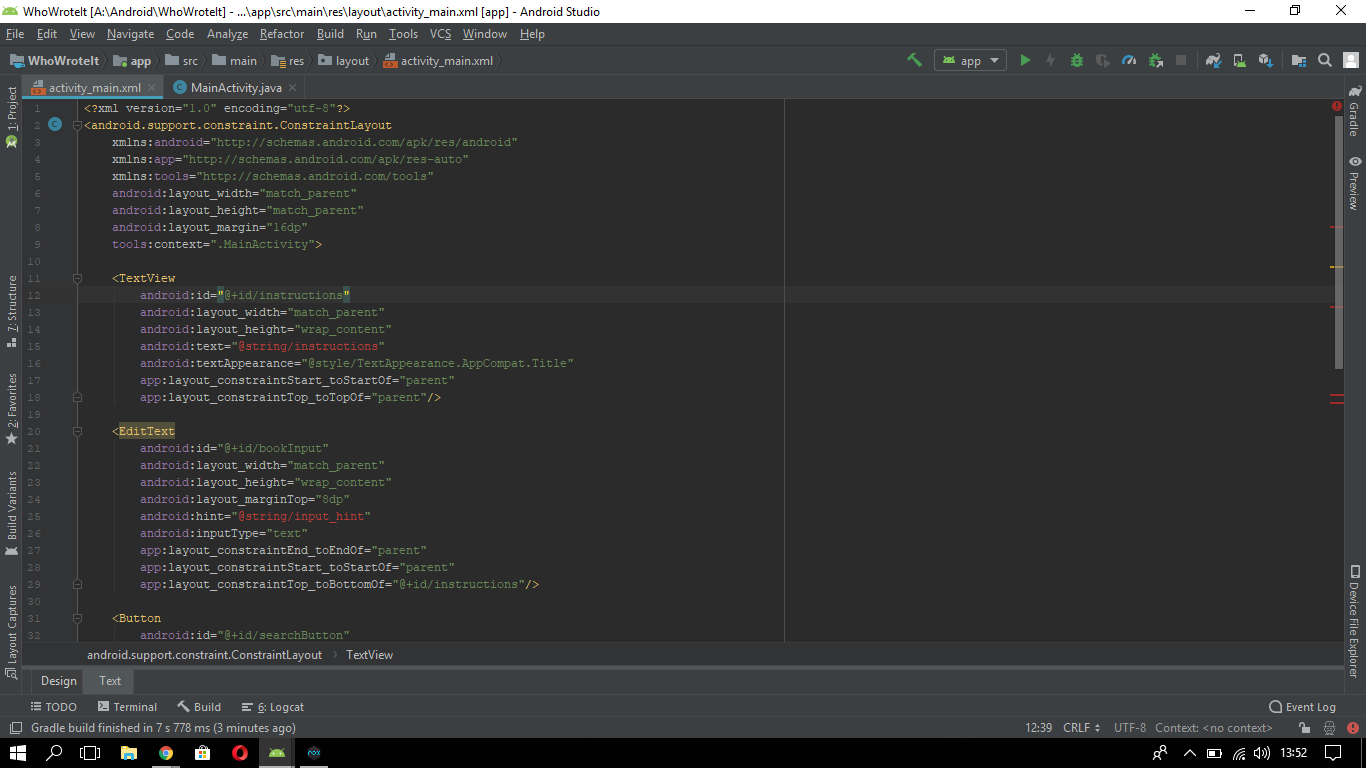Image resolution: width=1366 pixels, height=768 pixels.
Task: Click the Run with Coverage icon
Action: (x=1103, y=60)
